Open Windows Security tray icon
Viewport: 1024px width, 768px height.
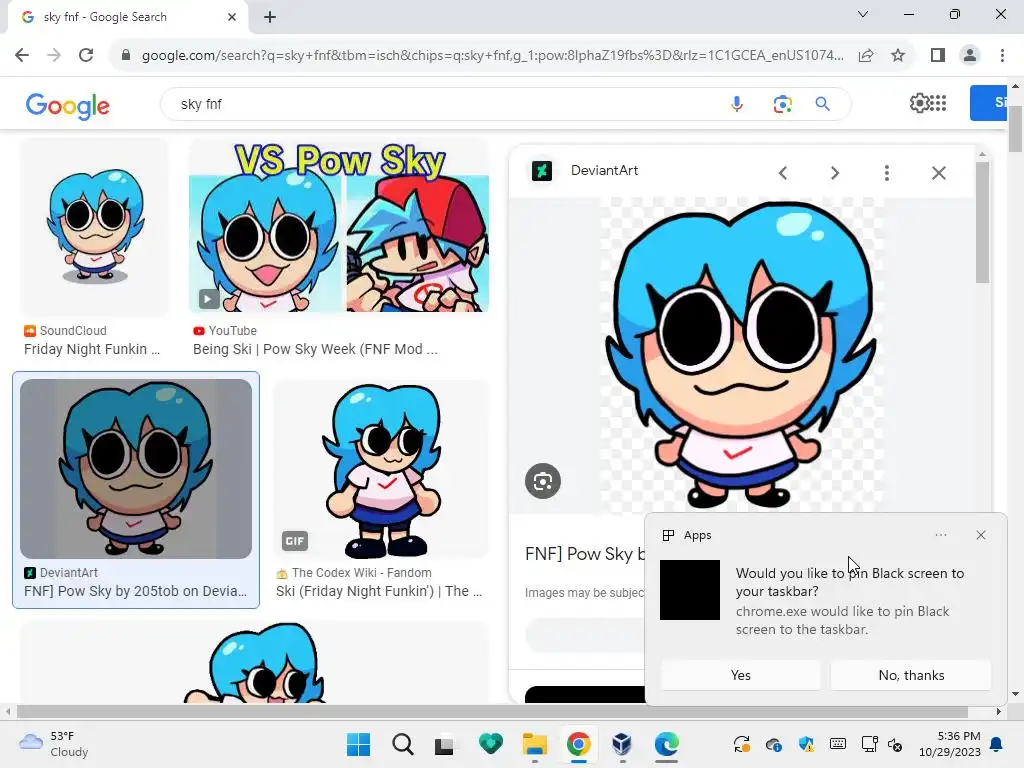pos(807,744)
